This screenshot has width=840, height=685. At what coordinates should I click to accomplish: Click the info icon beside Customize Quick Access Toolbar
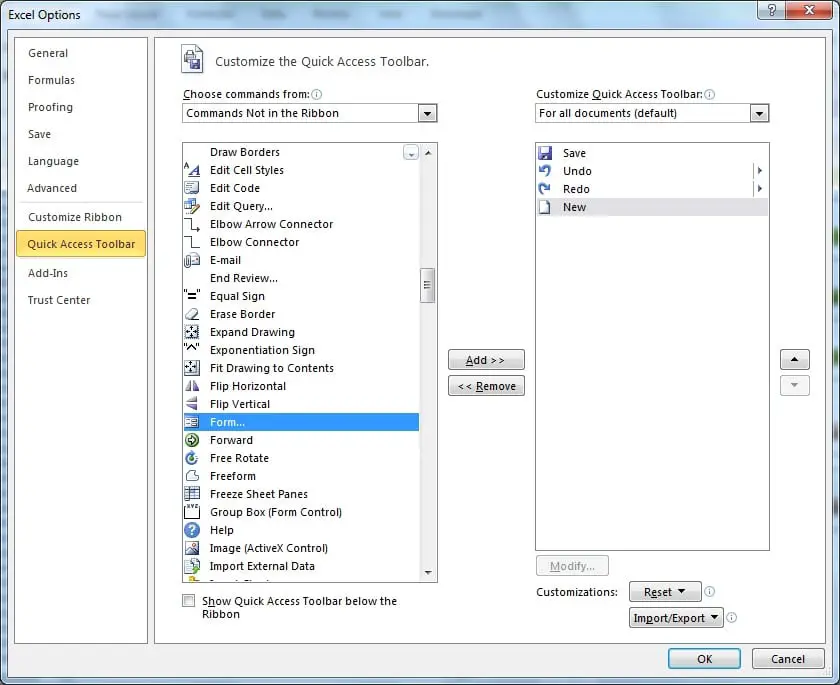[709, 94]
